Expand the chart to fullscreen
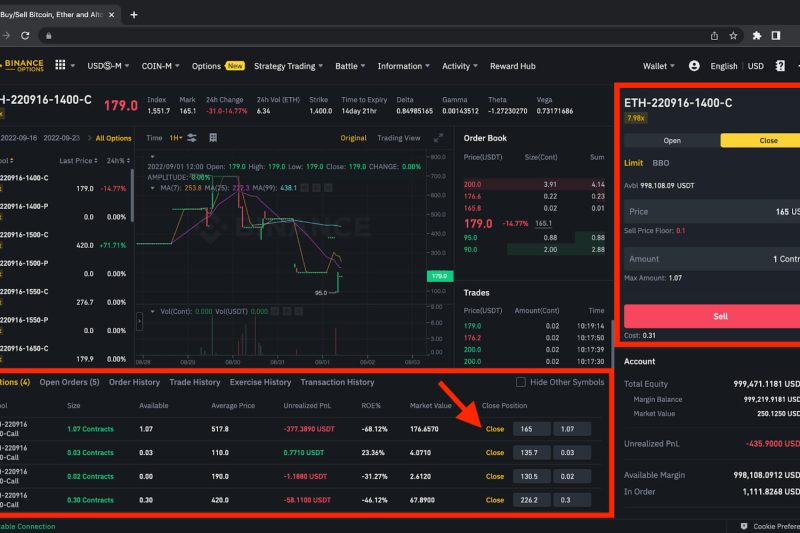The height and width of the screenshot is (533, 800). (438, 138)
